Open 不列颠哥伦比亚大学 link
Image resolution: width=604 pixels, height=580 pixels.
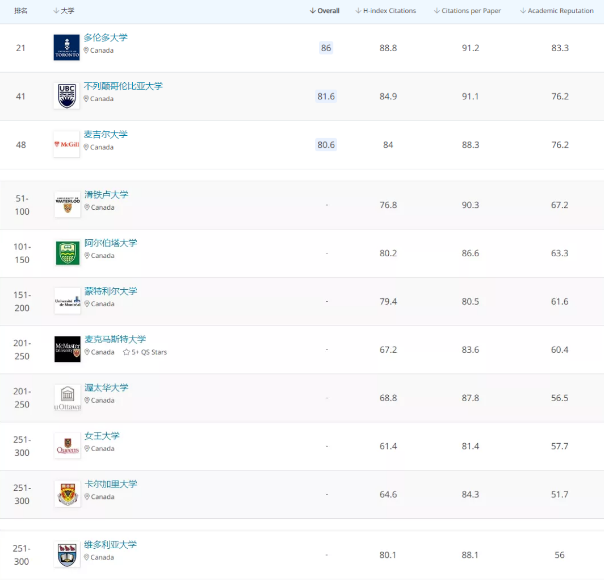pos(123,86)
